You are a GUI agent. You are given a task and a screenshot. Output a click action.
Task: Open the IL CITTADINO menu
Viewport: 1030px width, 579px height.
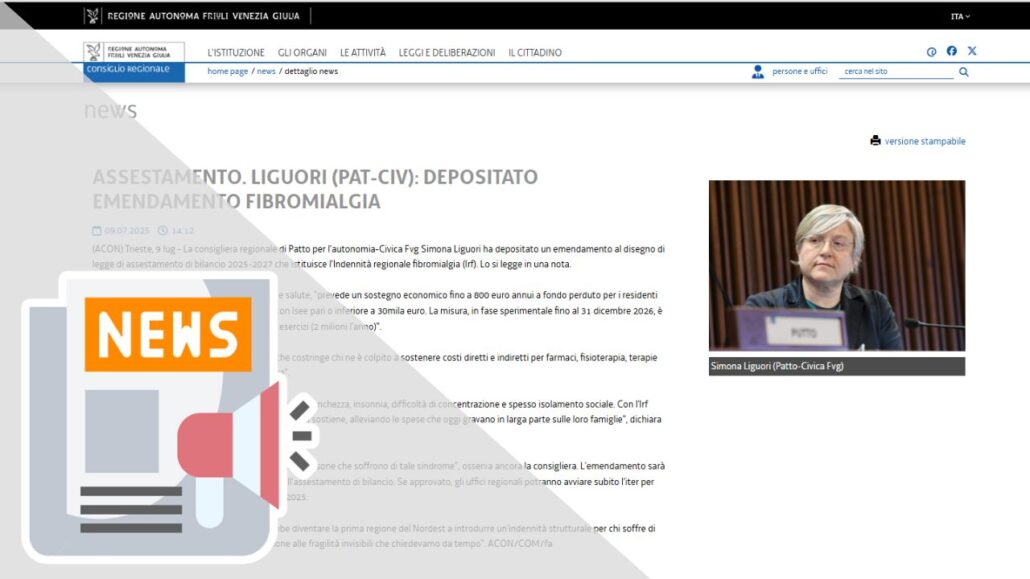tap(535, 52)
